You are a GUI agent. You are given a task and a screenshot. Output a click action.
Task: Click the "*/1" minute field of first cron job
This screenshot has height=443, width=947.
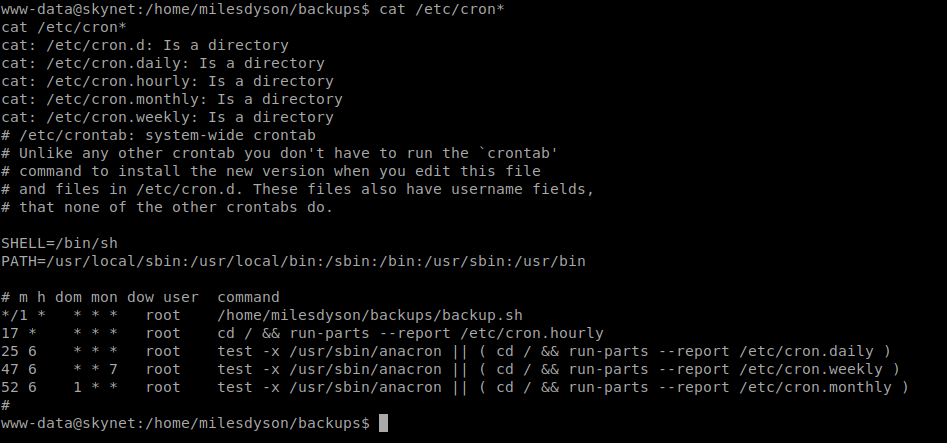[x=14, y=315]
